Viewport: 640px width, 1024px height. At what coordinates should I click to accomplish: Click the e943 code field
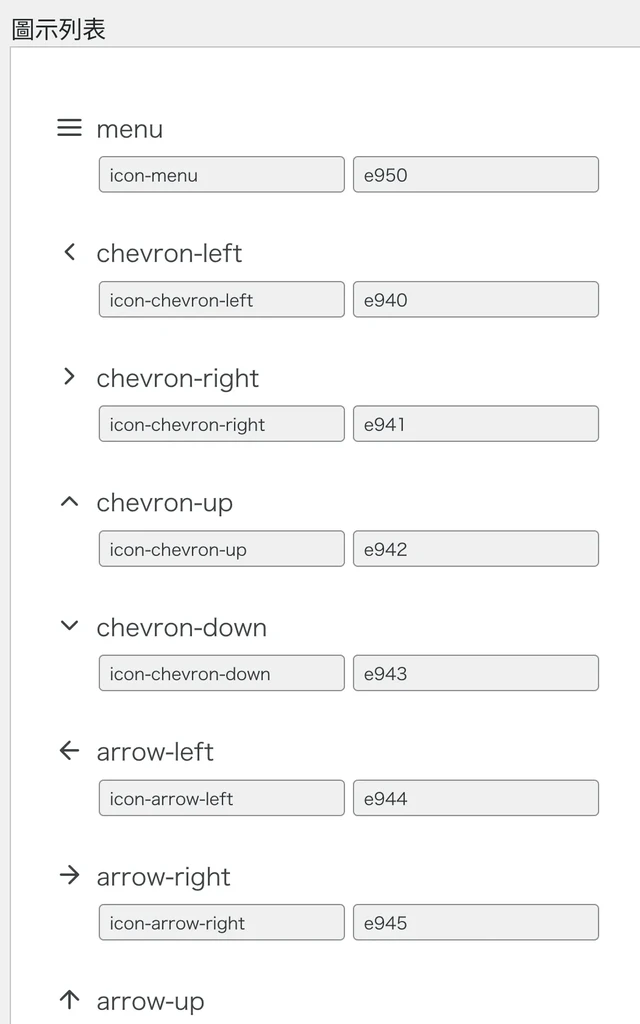[x=476, y=673]
